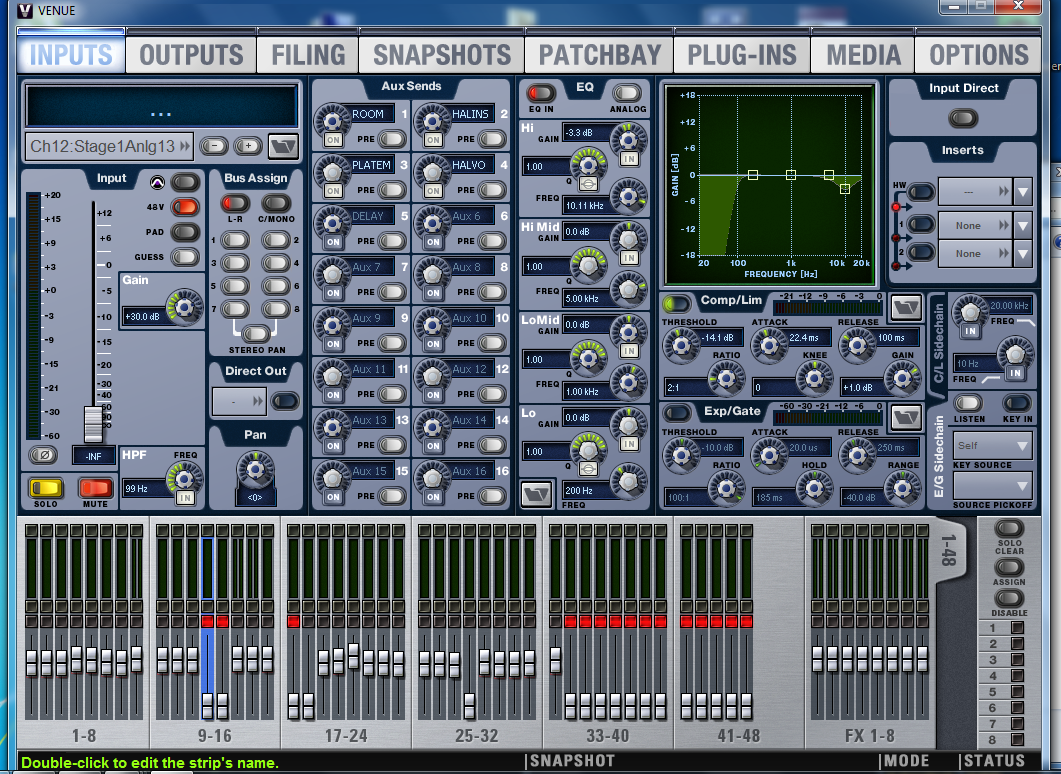1061x774 pixels.
Task: Toggle the ANALOG EQ switch
Action: point(627,93)
